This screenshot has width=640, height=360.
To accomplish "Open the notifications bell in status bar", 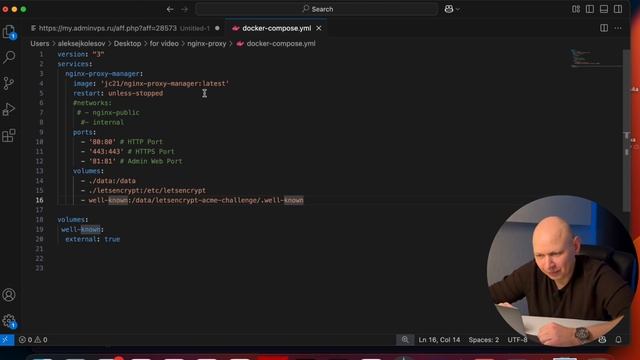I will tap(618, 340).
